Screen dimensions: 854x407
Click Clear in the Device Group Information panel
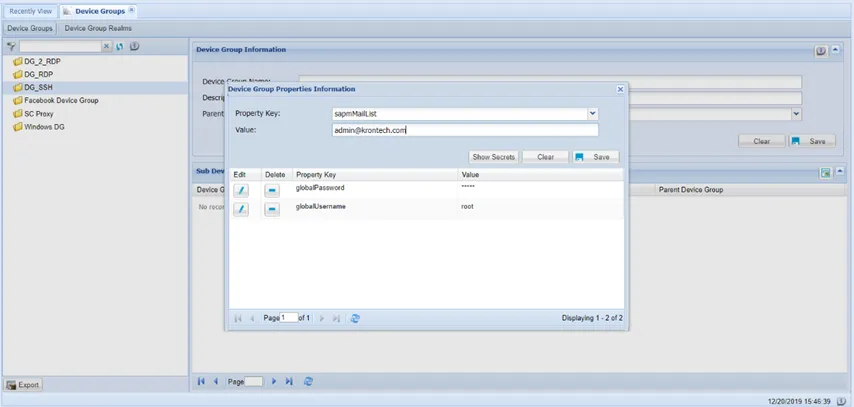(761, 141)
